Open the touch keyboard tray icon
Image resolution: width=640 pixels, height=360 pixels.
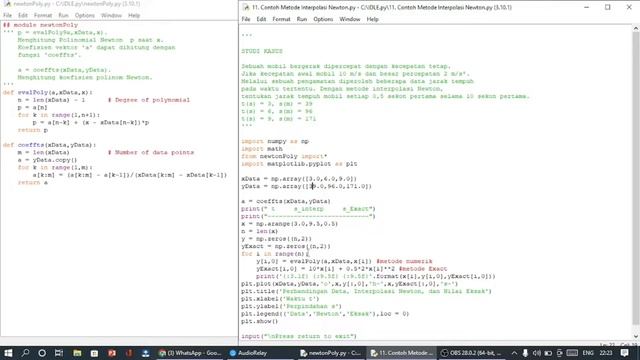(x=572, y=353)
